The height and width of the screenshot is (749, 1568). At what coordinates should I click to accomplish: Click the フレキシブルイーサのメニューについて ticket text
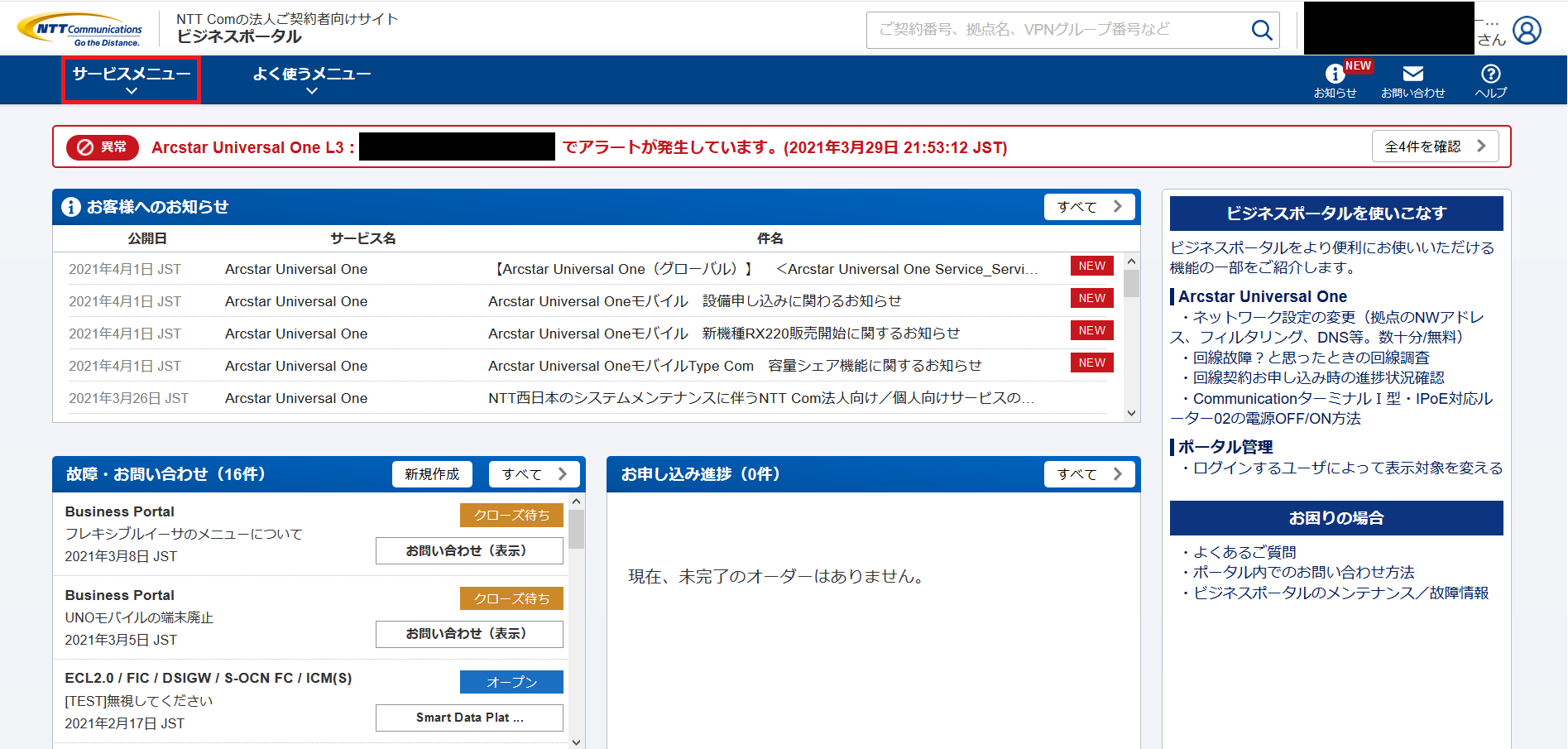point(184,535)
